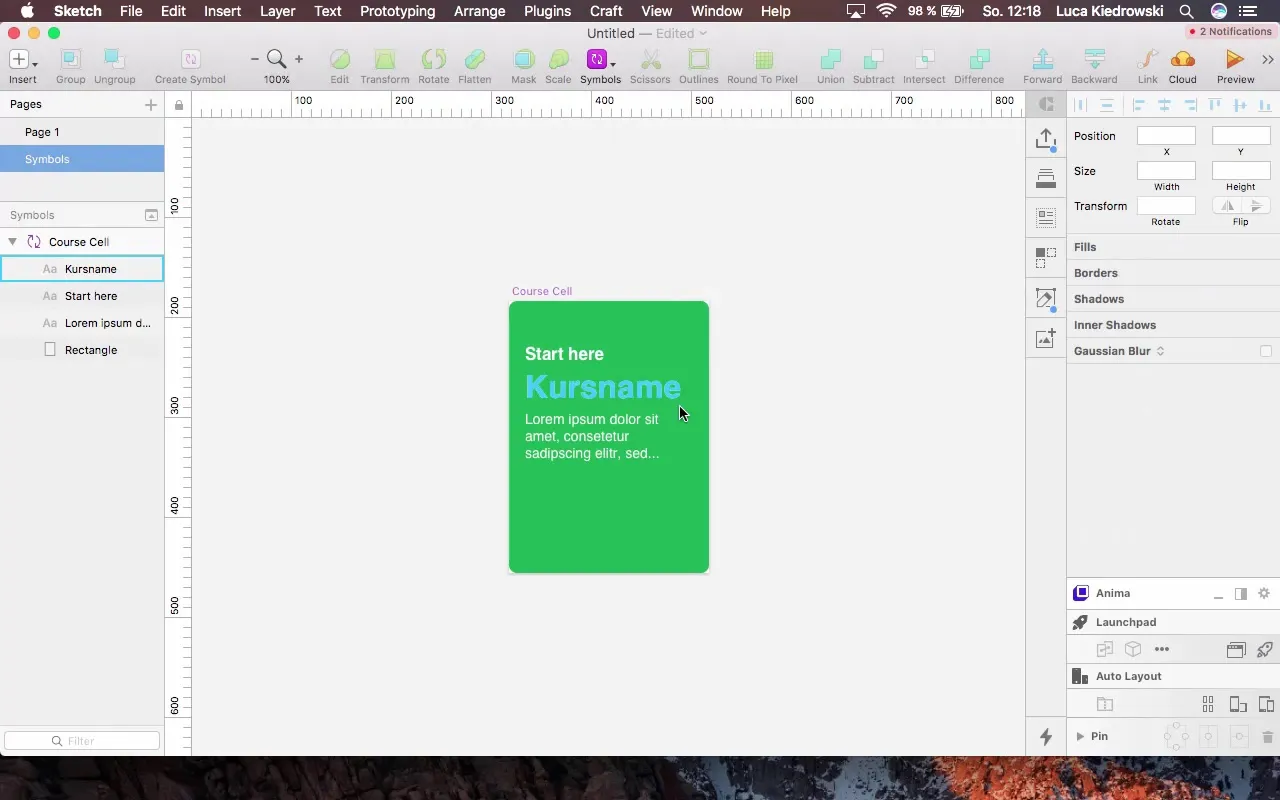Zoom out with the minus button

pos(255,60)
